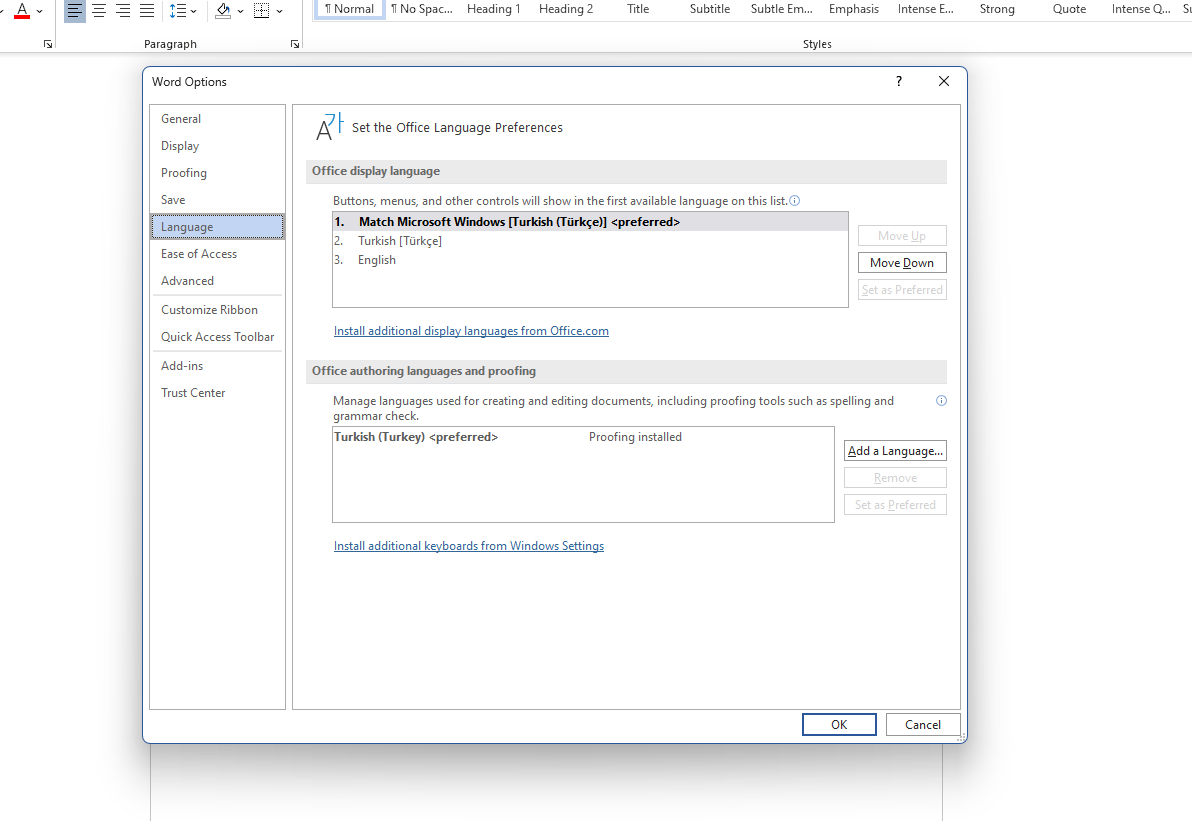Click display language Set as Preferred button
This screenshot has width=1192, height=821.
tap(902, 290)
